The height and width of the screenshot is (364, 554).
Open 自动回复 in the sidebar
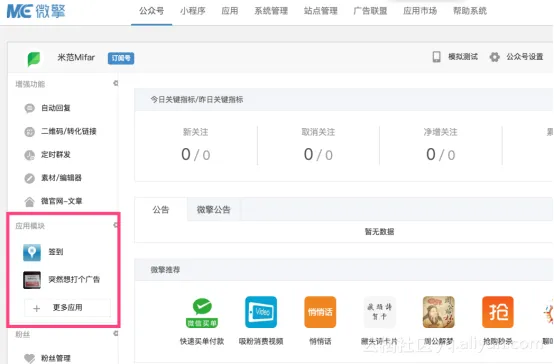pos(56,108)
